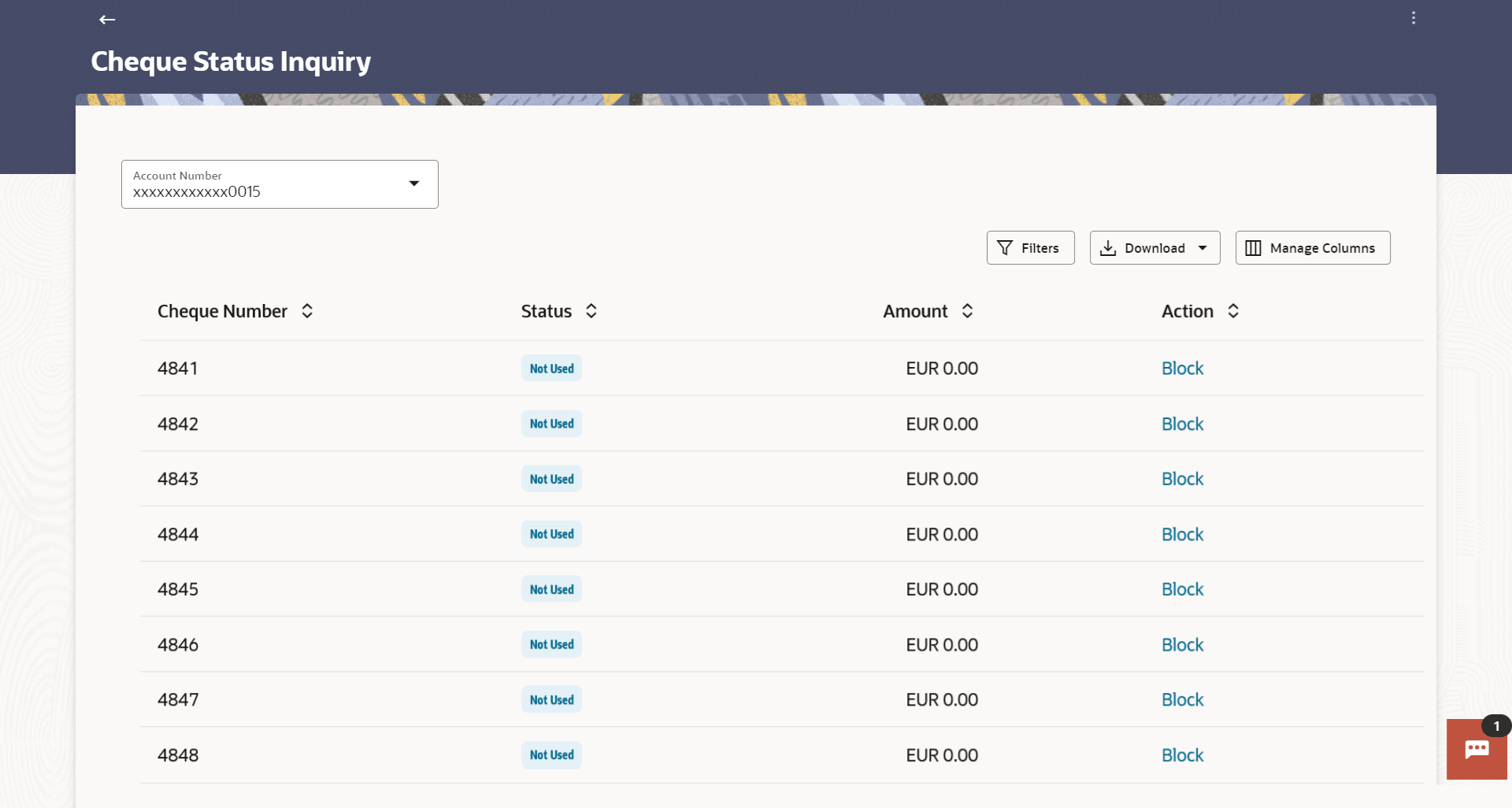Click EUR 0.00 amount for cheque 4843
The width and height of the screenshot is (1512, 808).
pyautogui.click(x=942, y=479)
